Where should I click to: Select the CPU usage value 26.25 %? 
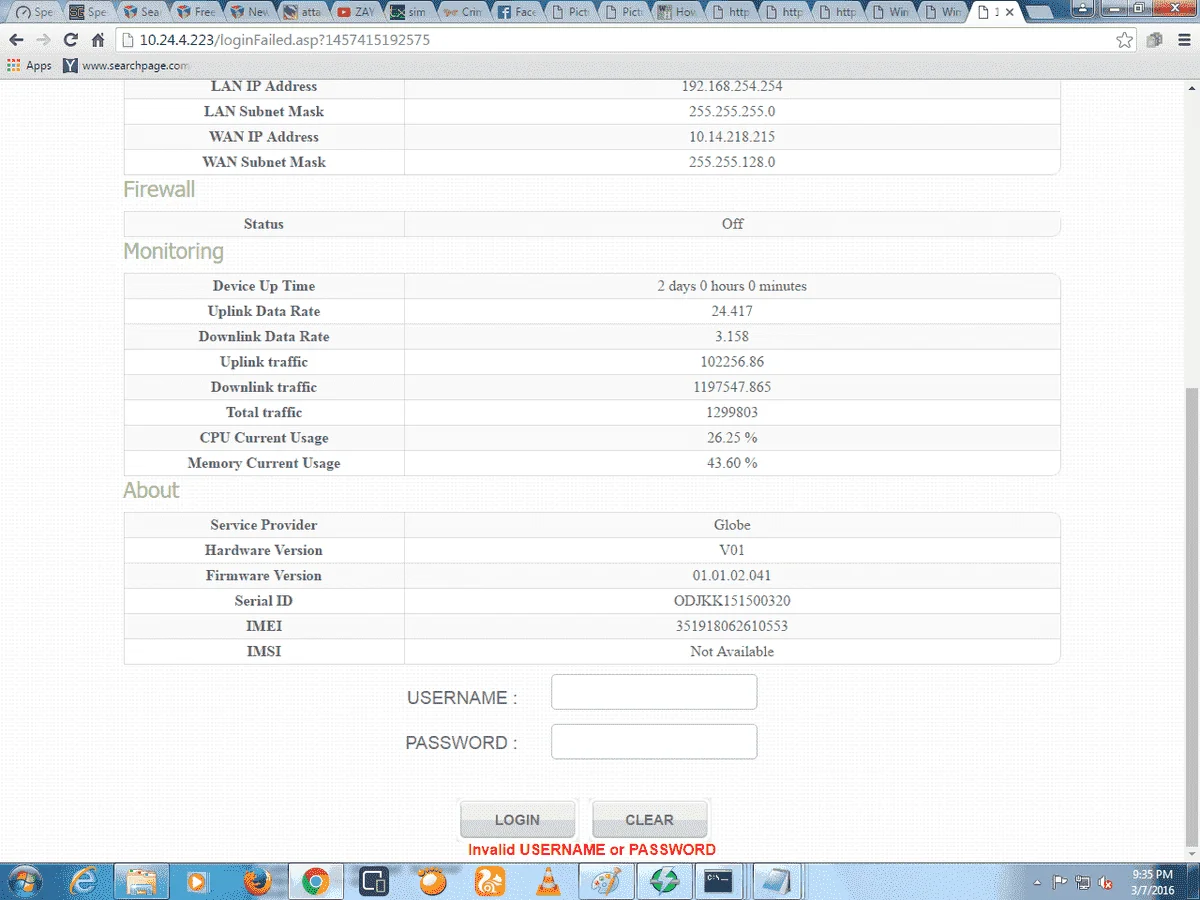(732, 438)
